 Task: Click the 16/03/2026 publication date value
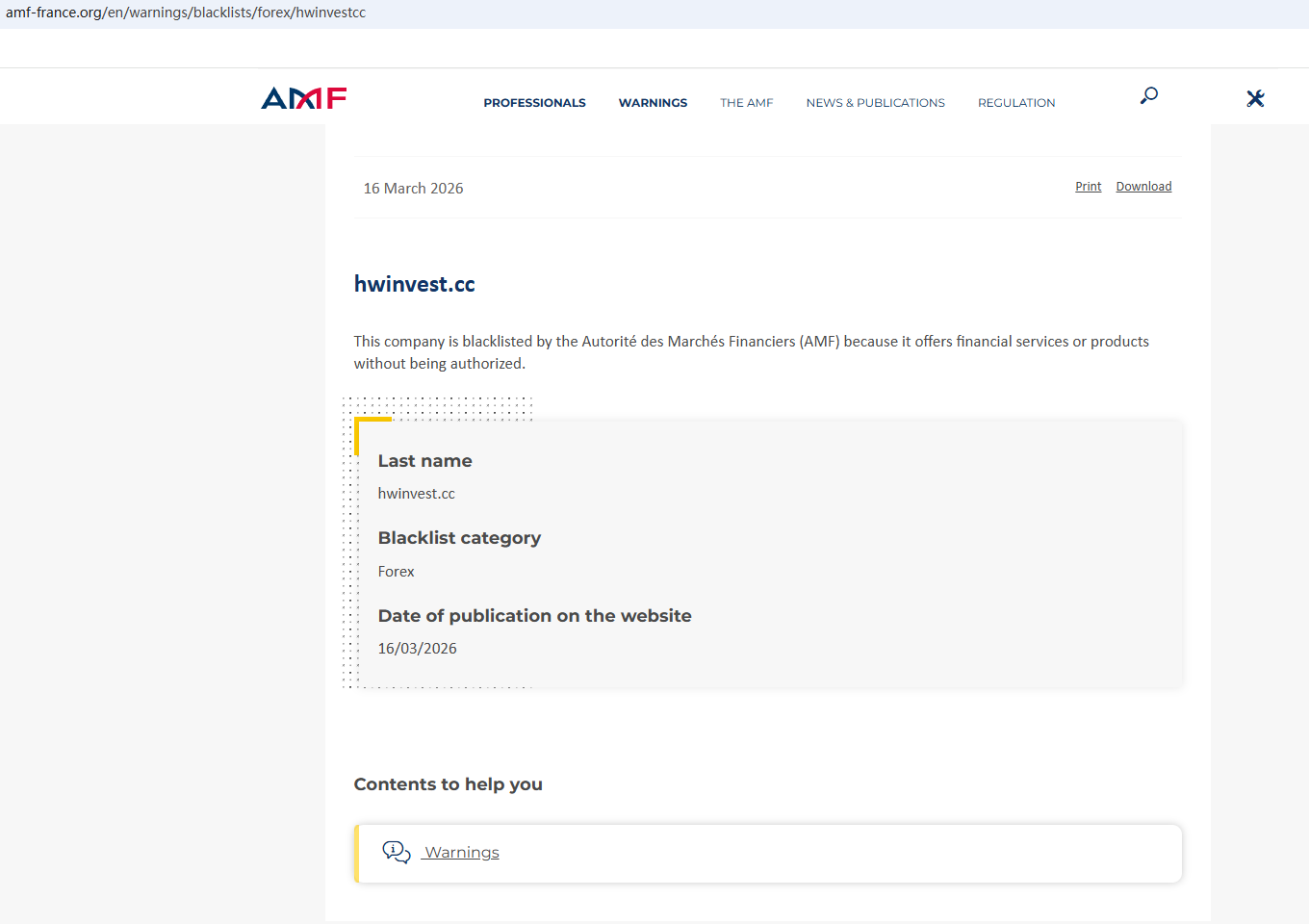pos(417,649)
